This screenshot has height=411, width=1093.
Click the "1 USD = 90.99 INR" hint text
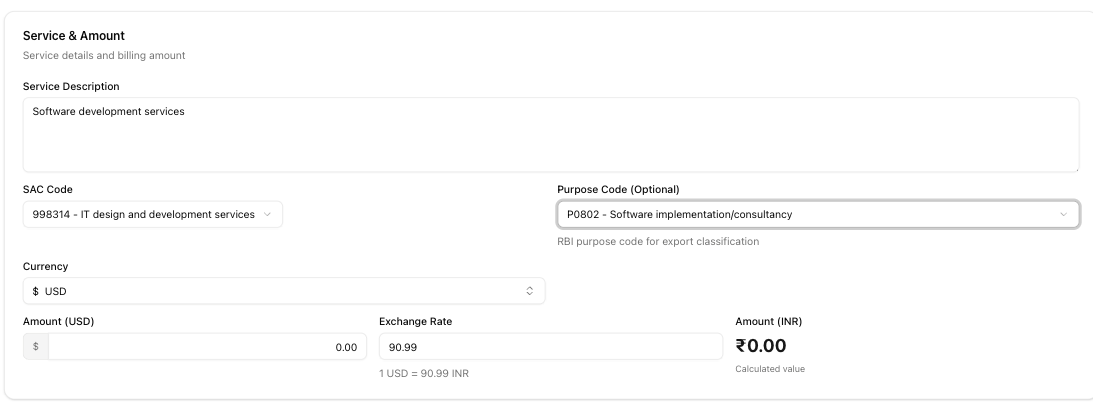click(424, 374)
